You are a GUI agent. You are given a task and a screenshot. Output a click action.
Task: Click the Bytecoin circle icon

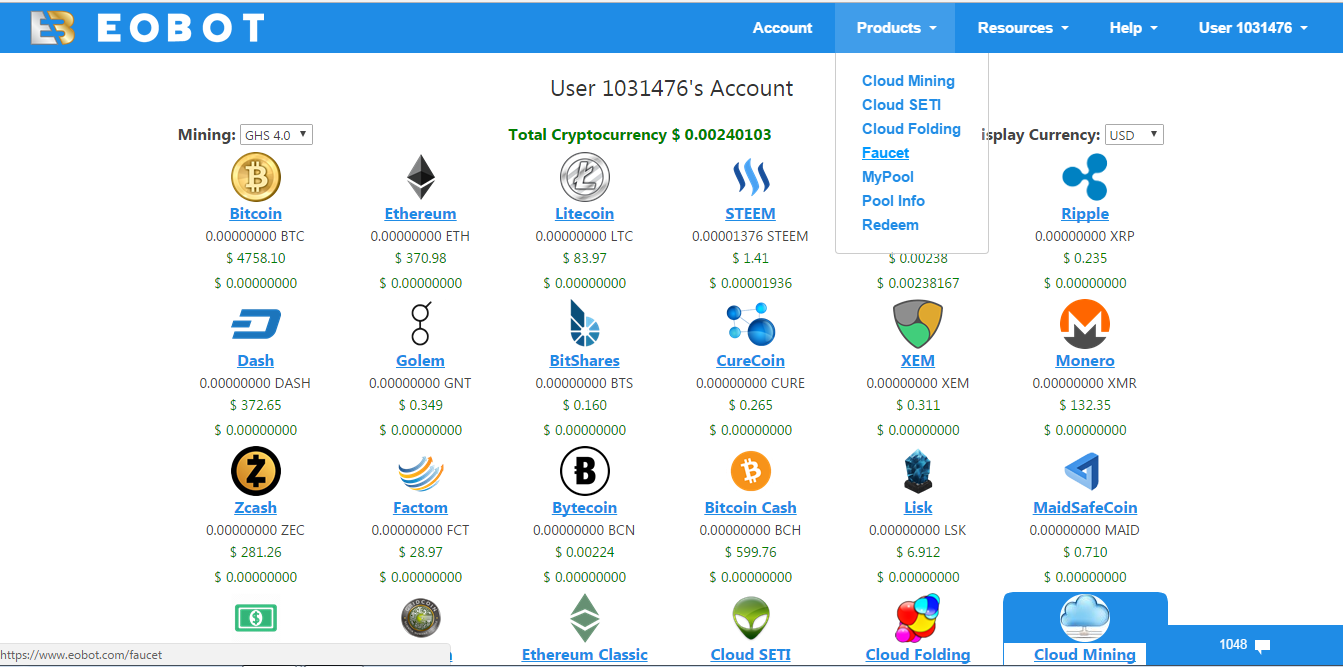585,471
